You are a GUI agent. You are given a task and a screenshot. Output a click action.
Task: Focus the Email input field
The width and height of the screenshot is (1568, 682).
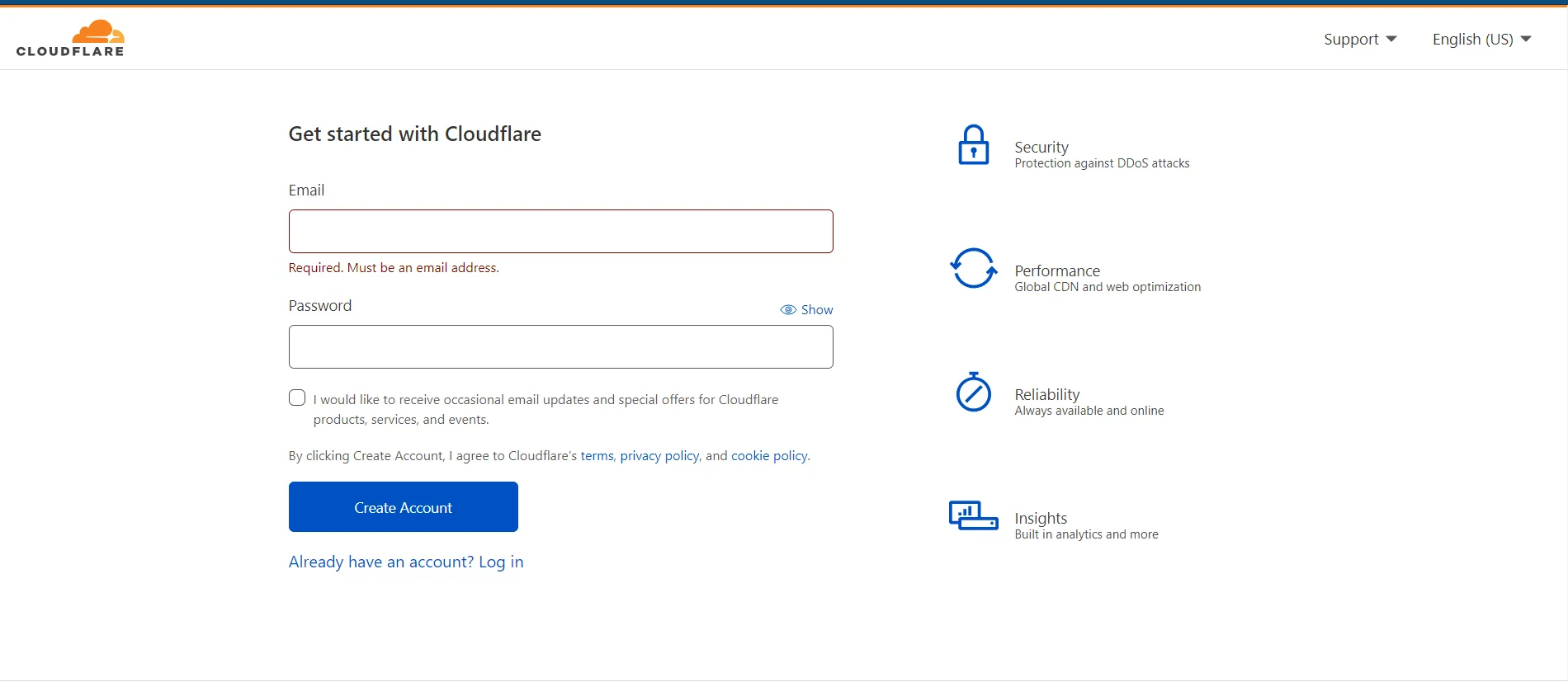[561, 232]
